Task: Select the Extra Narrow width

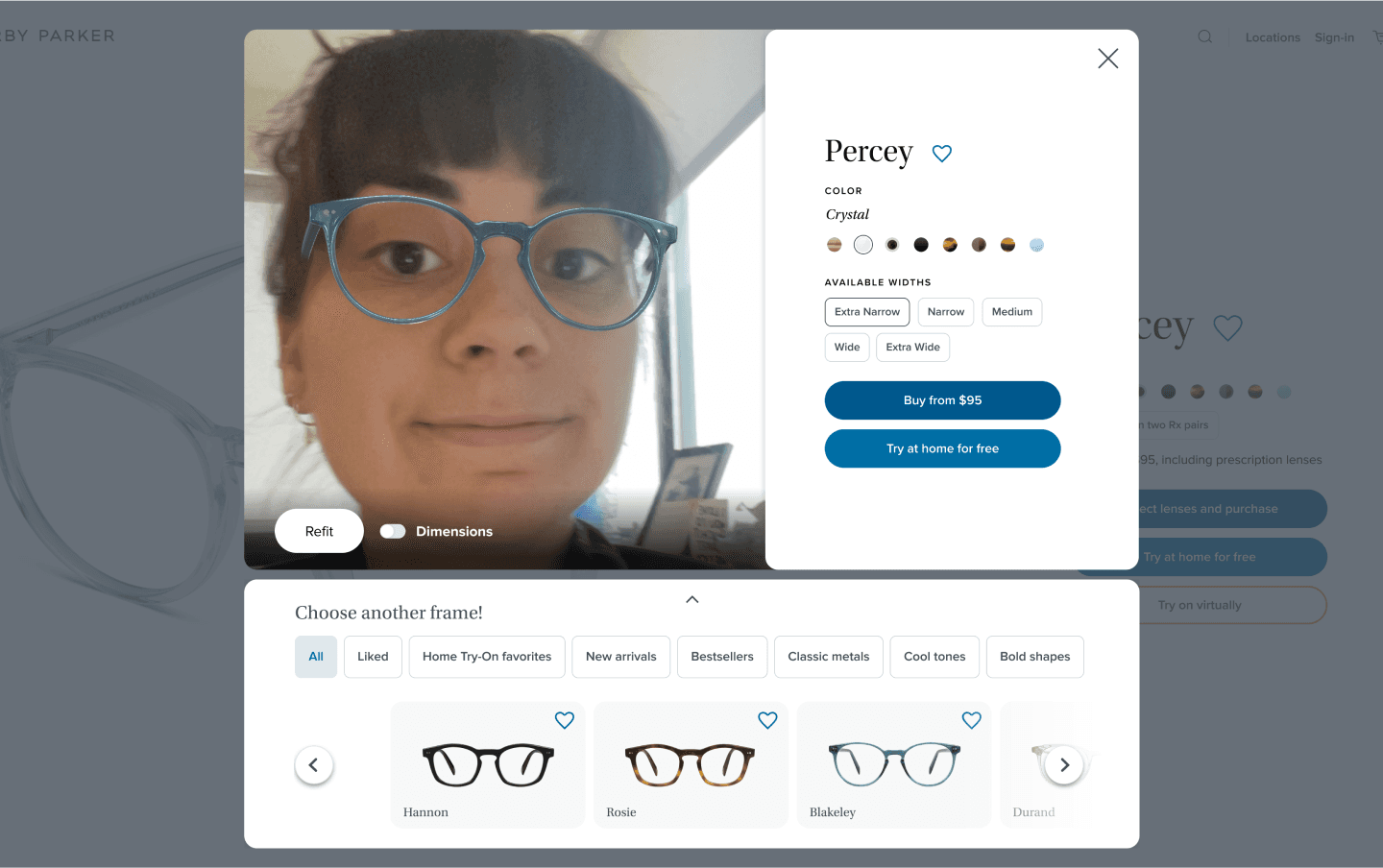Action: [x=867, y=312]
